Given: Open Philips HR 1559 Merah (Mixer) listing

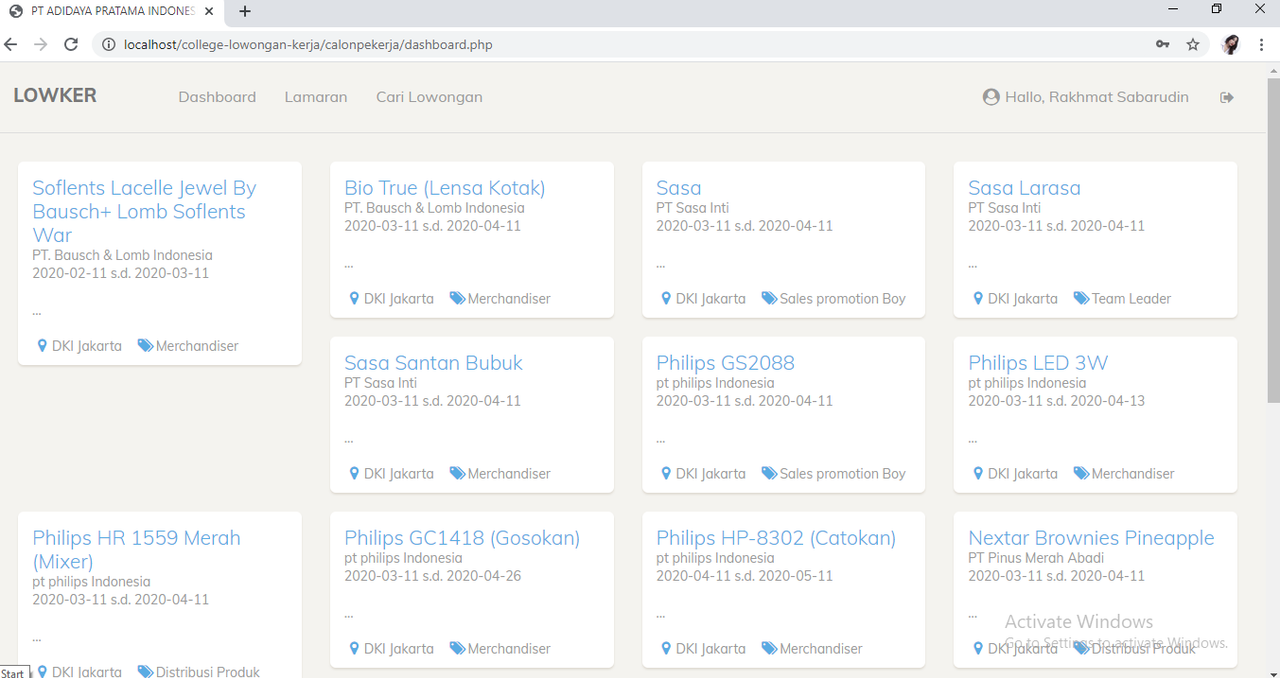Looking at the screenshot, I should 136,549.
